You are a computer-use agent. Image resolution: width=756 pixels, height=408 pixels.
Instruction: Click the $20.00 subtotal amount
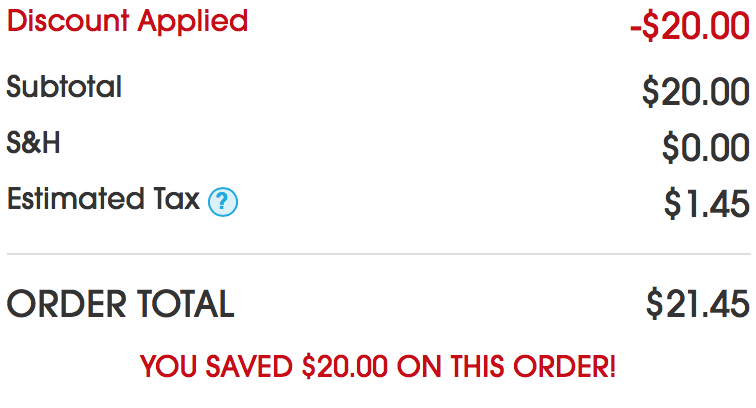click(x=696, y=92)
